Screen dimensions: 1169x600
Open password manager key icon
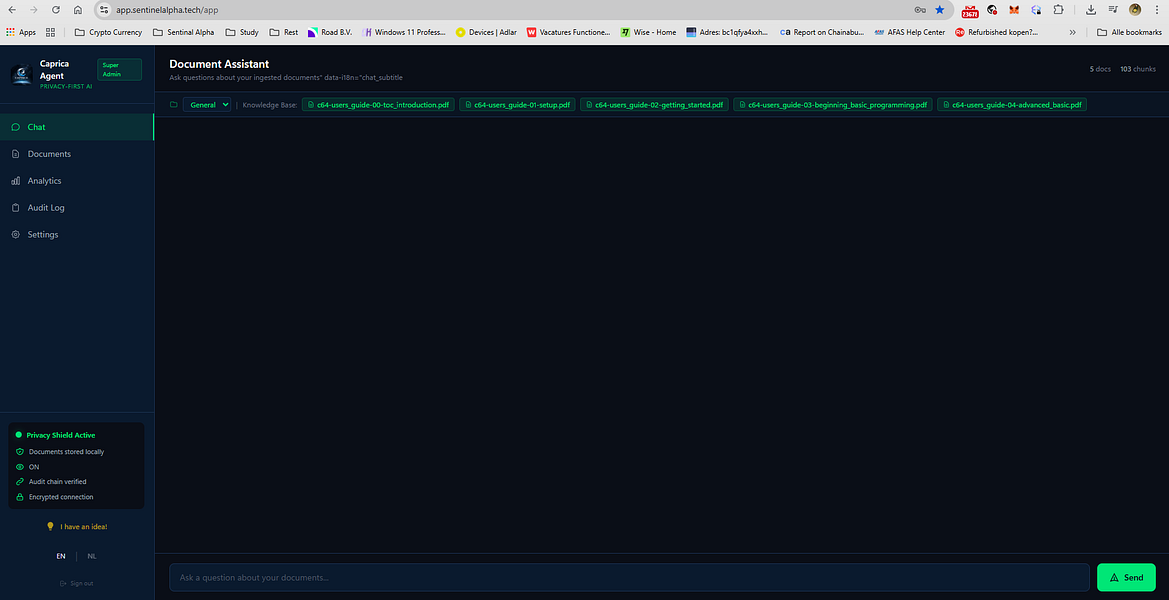click(x=920, y=10)
